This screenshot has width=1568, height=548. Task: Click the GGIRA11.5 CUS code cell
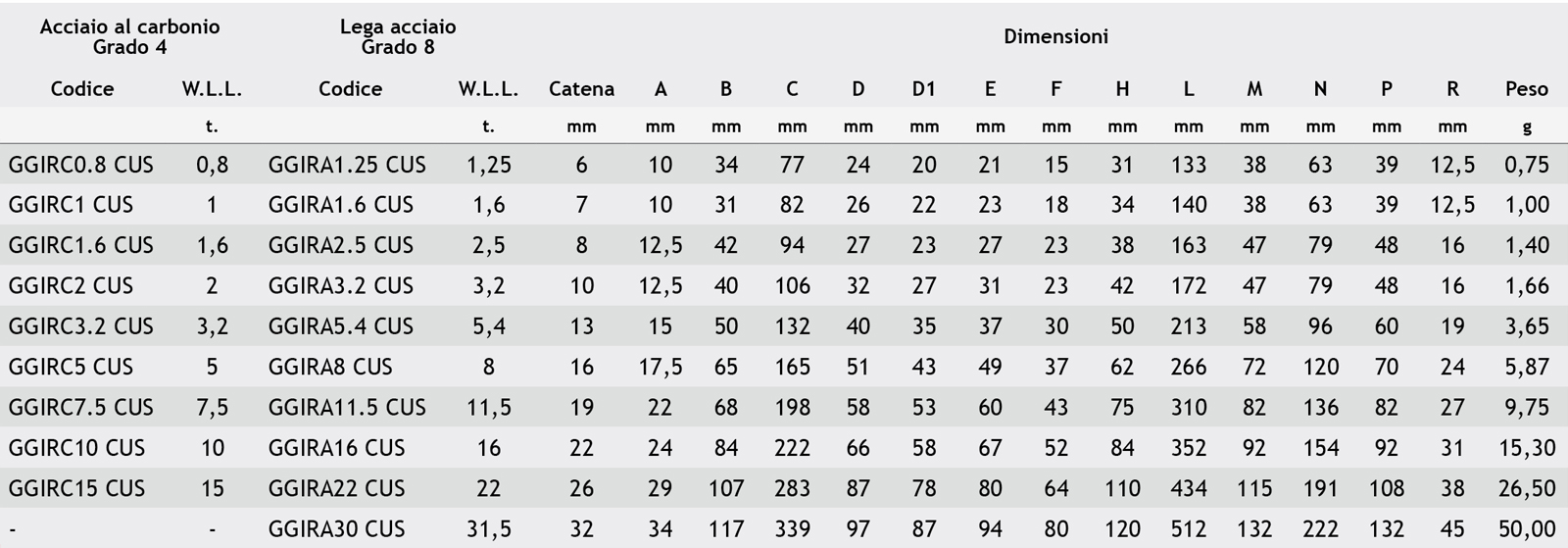pyautogui.click(x=347, y=407)
